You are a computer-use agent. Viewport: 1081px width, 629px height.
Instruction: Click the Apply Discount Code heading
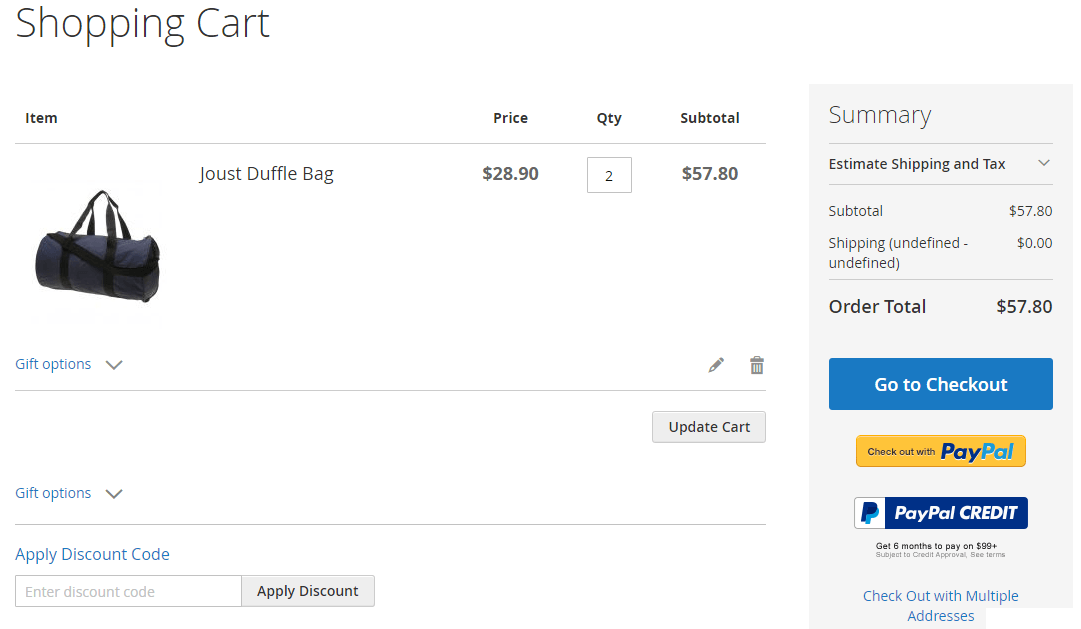92,554
